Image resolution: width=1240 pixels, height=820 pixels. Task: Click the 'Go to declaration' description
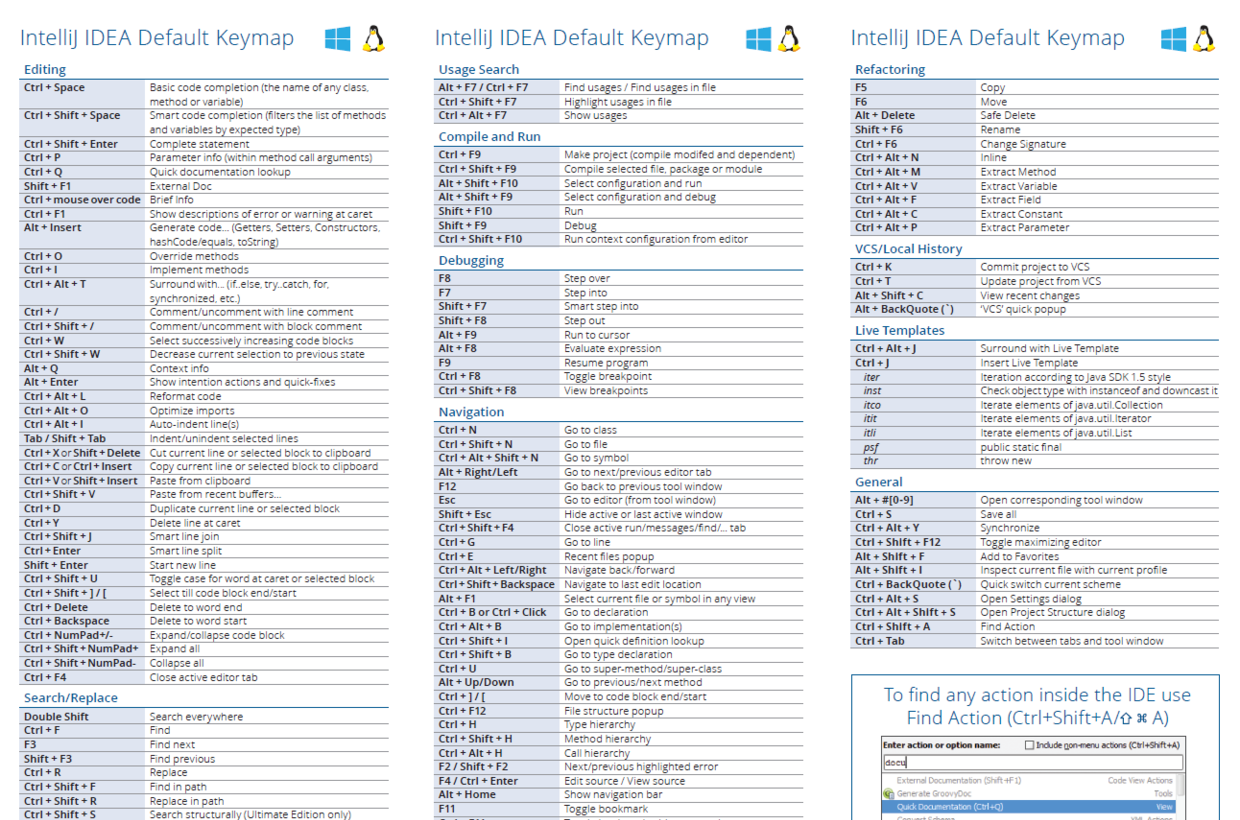click(x=606, y=612)
